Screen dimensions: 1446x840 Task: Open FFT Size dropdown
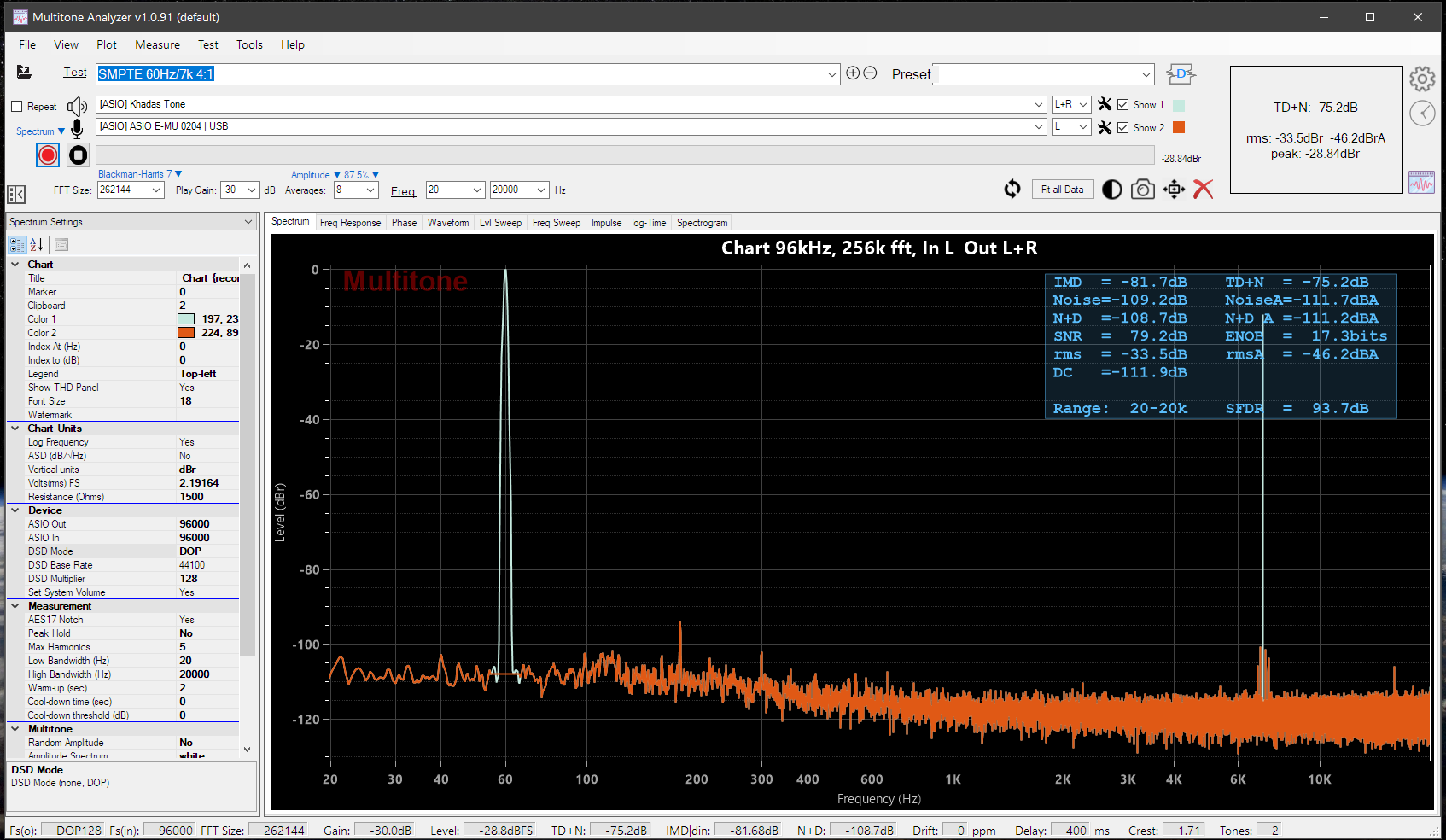[x=156, y=190]
